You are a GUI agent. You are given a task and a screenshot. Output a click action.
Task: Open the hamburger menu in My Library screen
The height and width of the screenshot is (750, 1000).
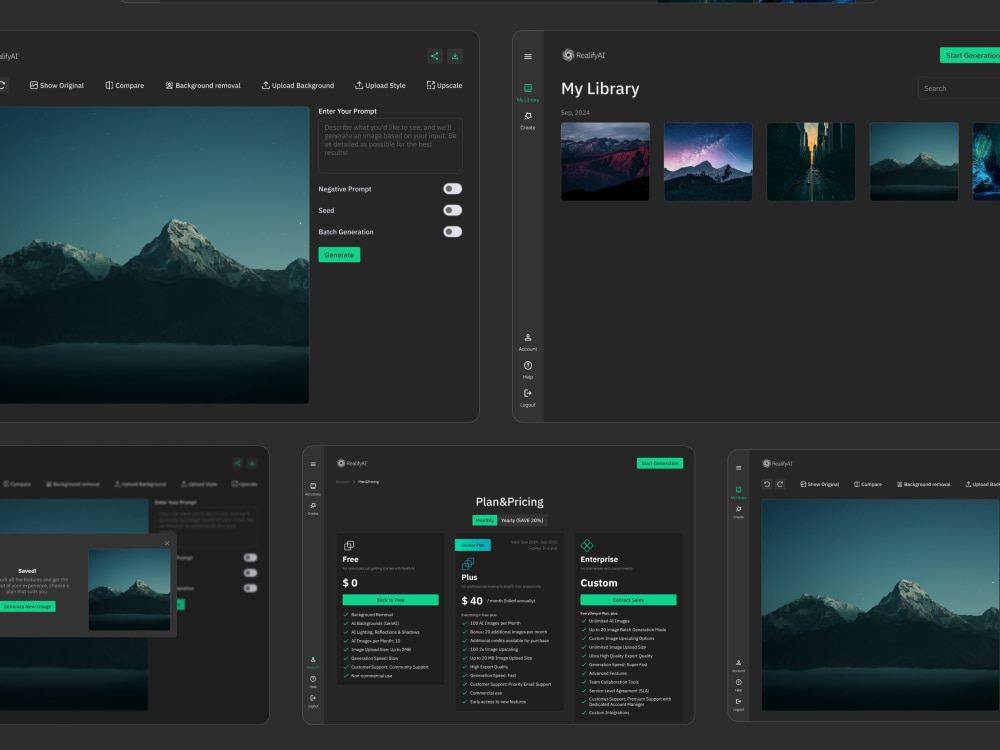[x=528, y=57]
